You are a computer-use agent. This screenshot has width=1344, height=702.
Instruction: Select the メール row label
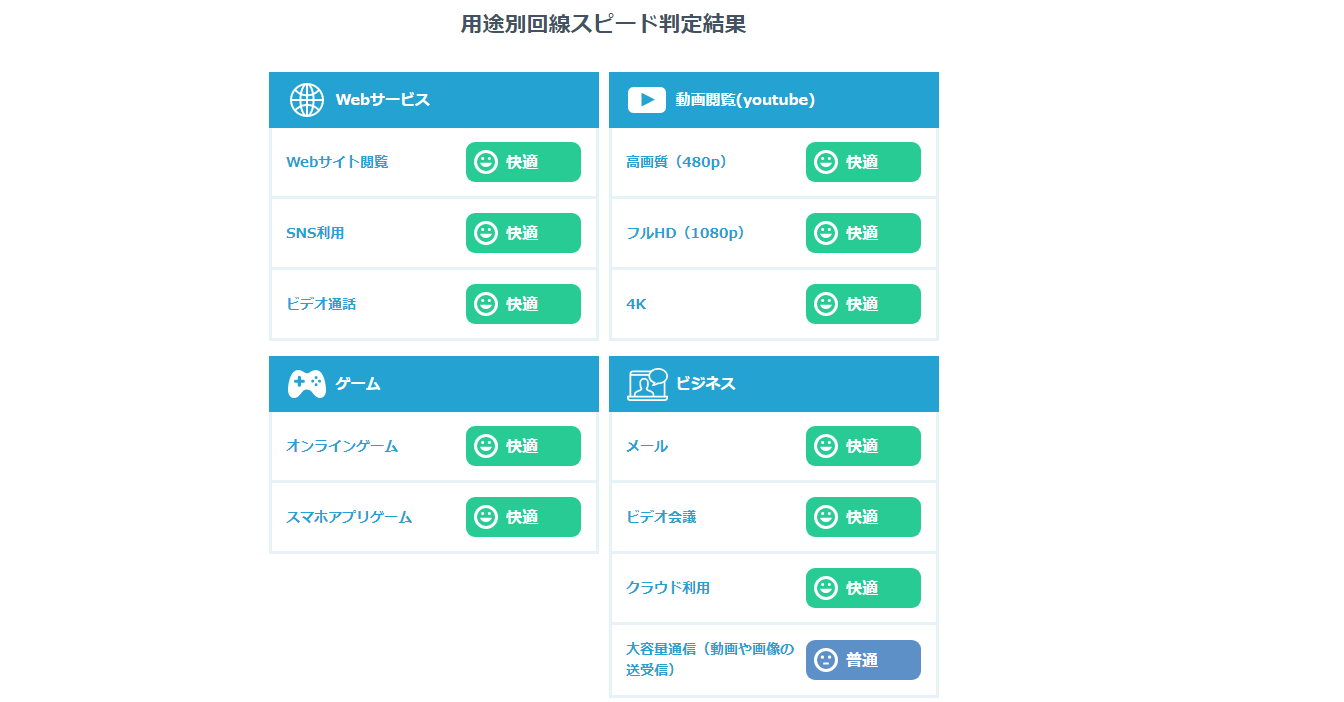tap(647, 446)
